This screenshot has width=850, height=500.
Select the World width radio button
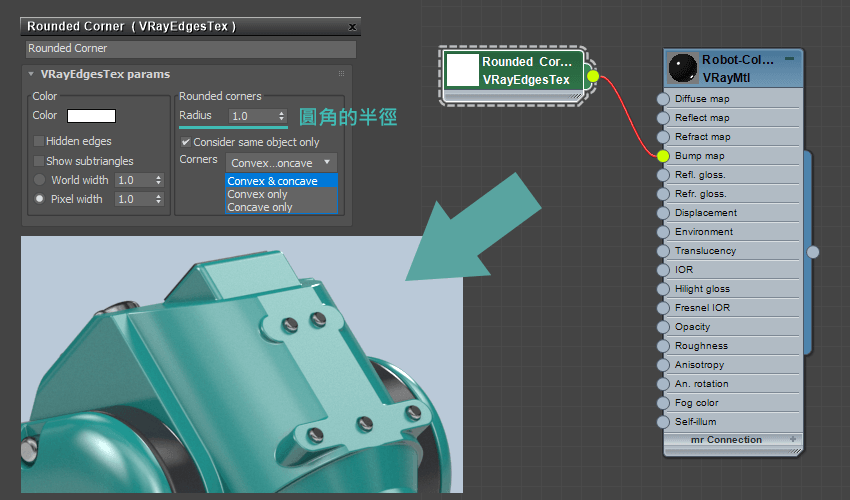(39, 180)
